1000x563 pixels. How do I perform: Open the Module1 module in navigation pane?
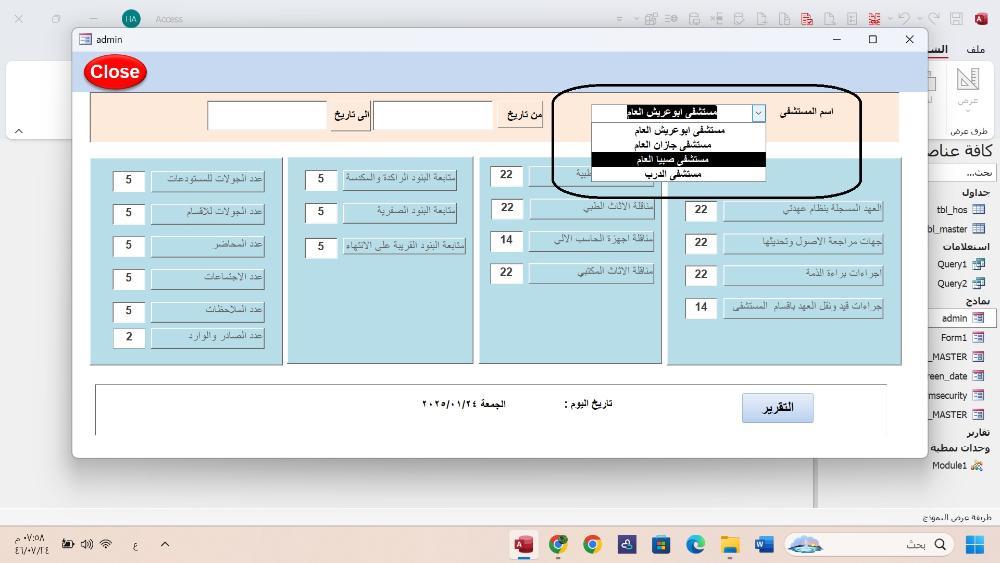point(957,465)
